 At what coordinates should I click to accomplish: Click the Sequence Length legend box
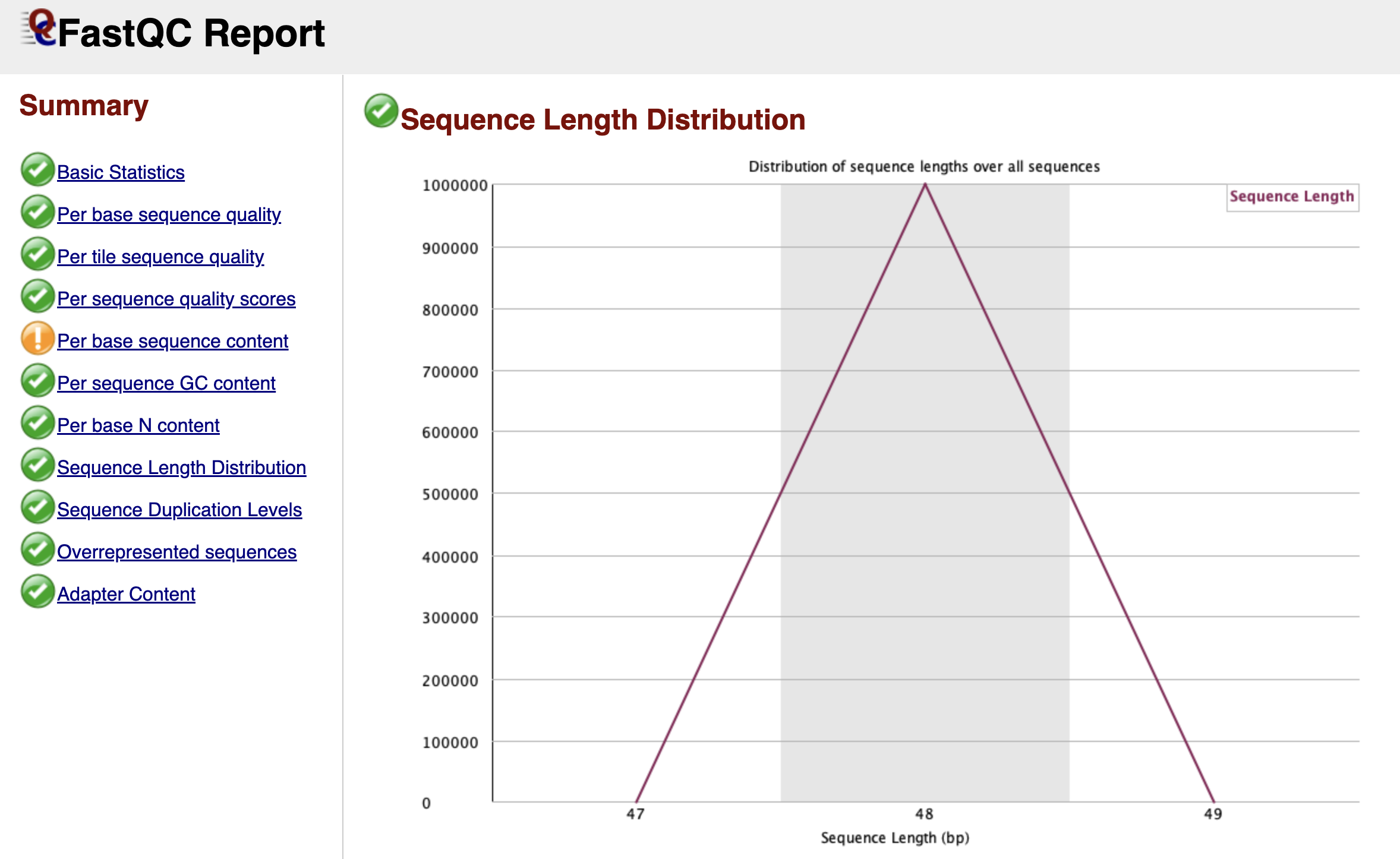pyautogui.click(x=1292, y=196)
